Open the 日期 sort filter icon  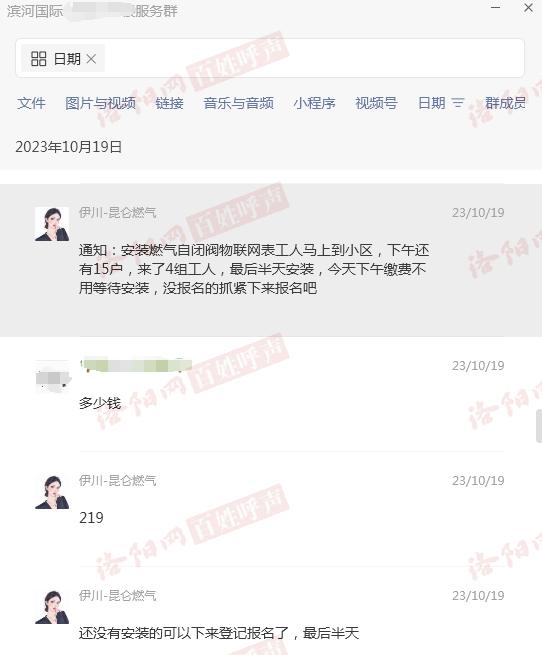pos(458,103)
